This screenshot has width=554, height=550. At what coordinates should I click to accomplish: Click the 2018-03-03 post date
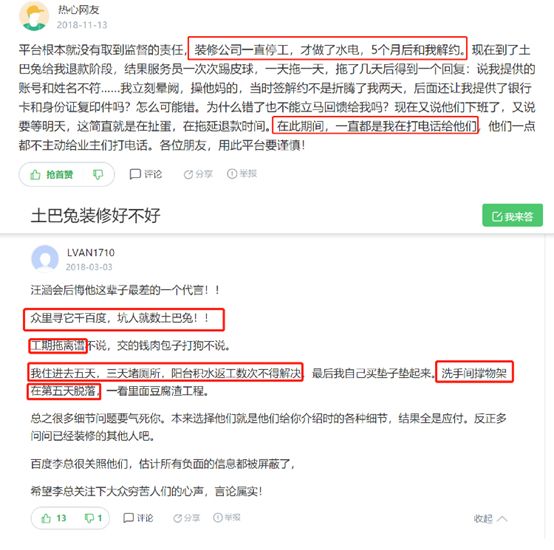click(x=89, y=267)
